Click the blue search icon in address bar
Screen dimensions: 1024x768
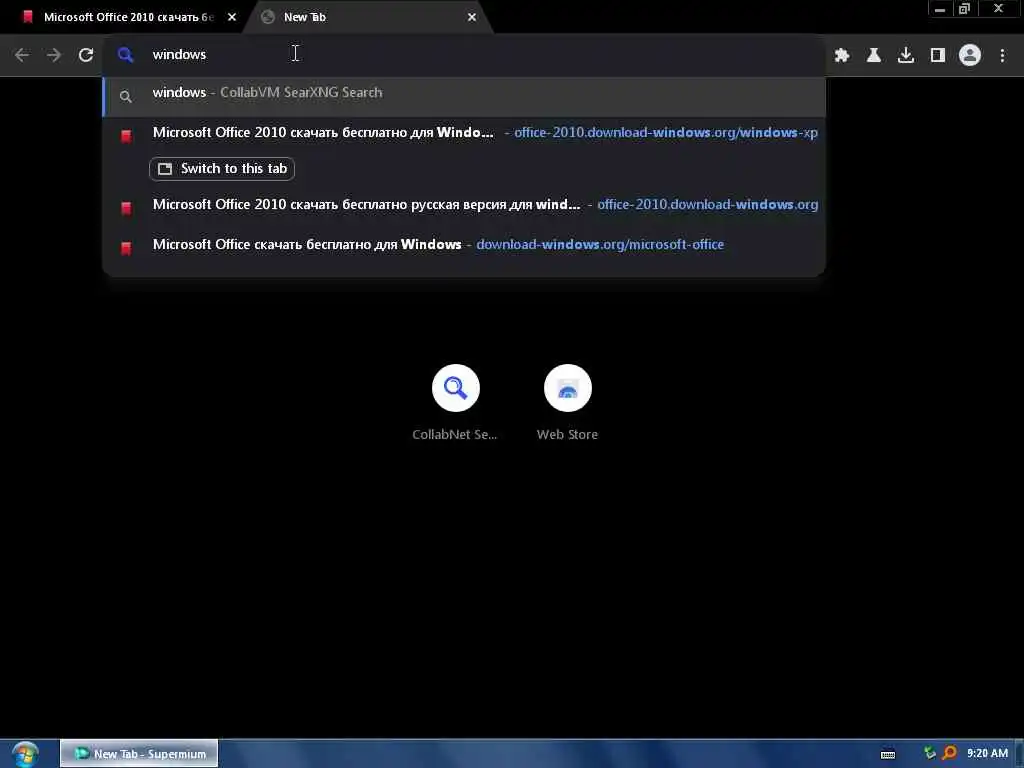[x=125, y=55]
